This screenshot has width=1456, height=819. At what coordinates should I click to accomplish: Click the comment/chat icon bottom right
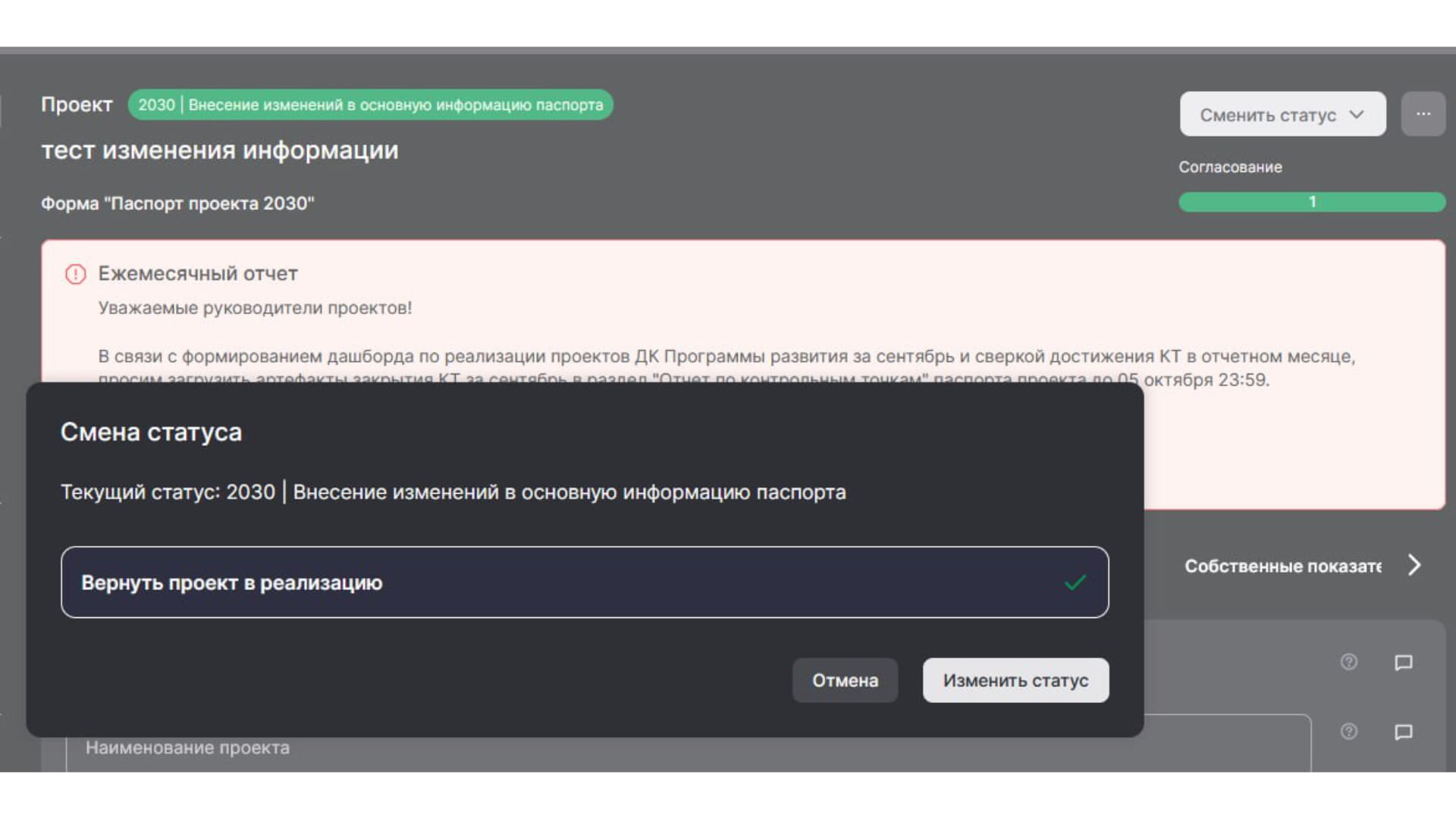point(1403,732)
